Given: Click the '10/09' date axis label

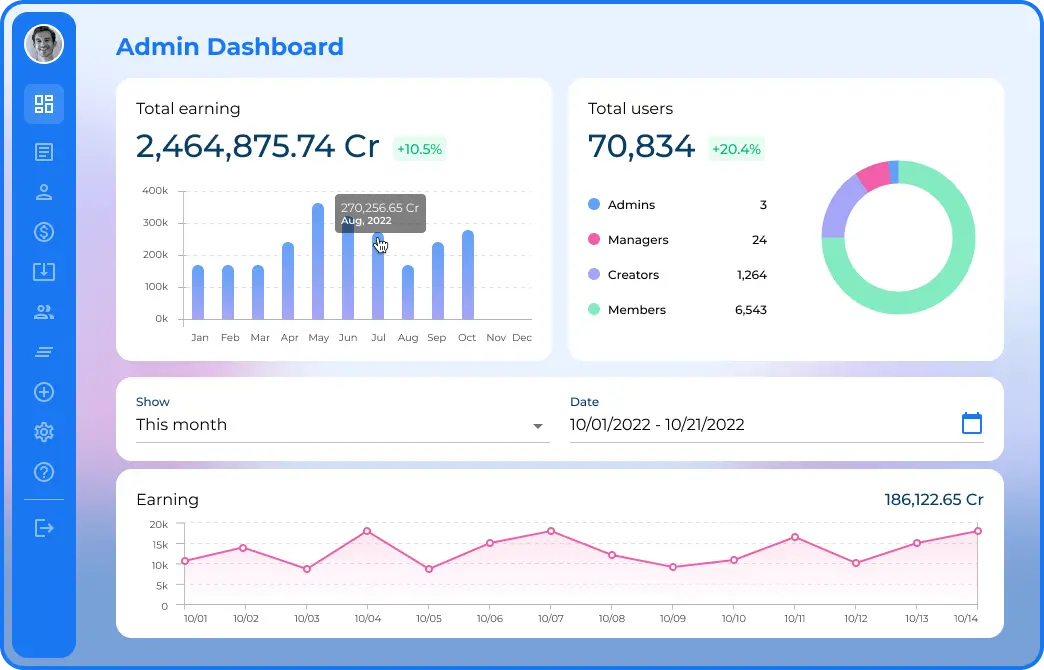Looking at the screenshot, I should (672, 619).
